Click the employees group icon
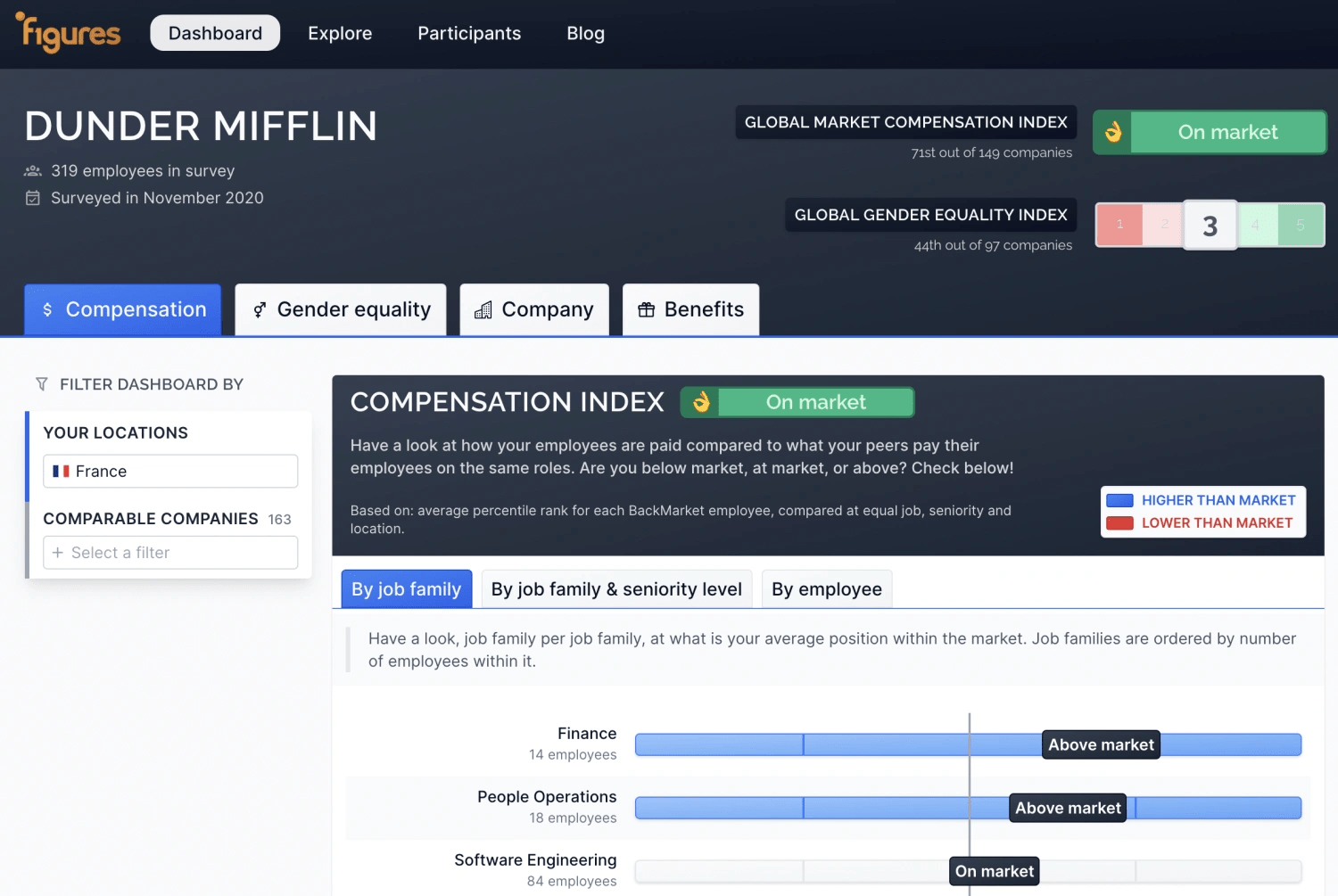 coord(33,171)
